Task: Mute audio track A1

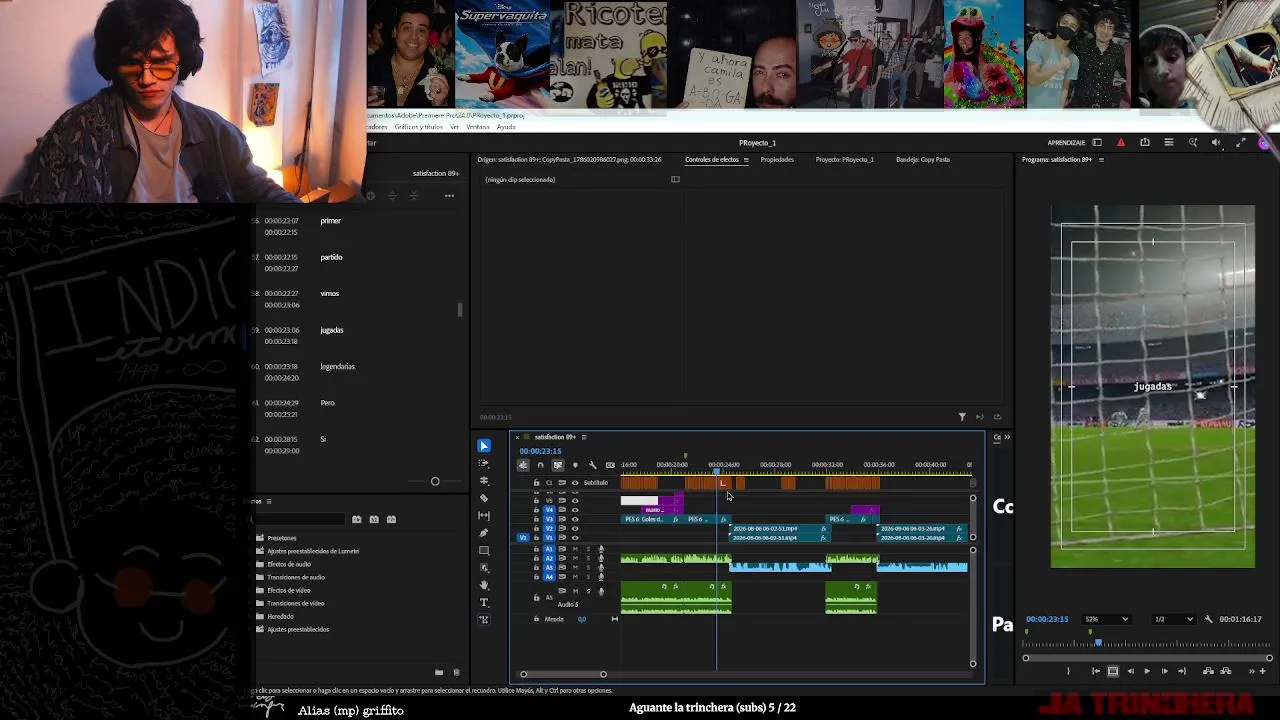Action: click(x=574, y=549)
